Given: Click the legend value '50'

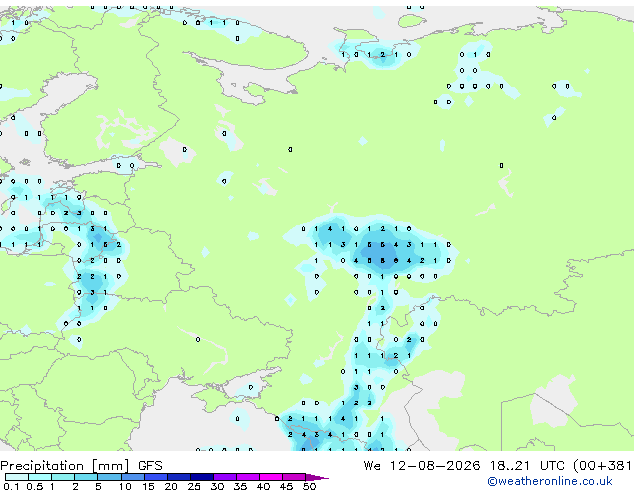Looking at the screenshot, I should (x=309, y=486).
